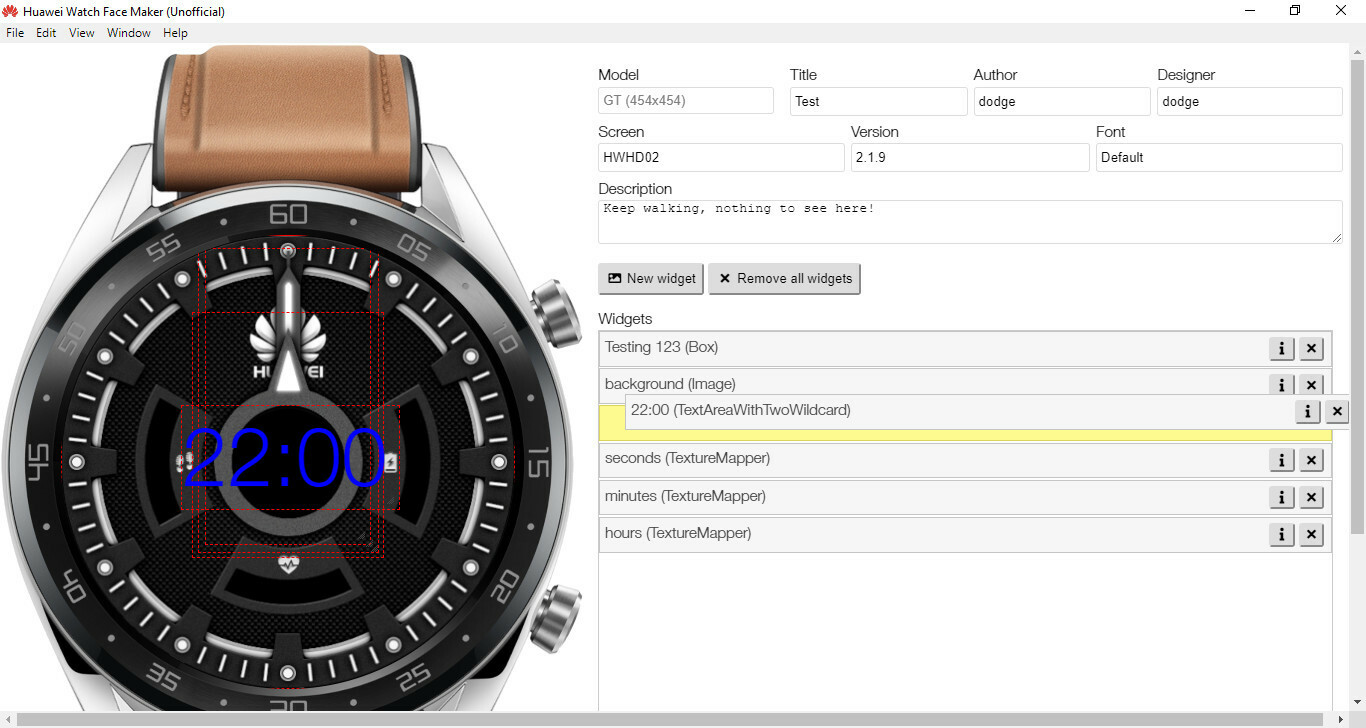Click the horizontal scrollbar at bottom
The height and width of the screenshot is (728, 1366).
pos(670,720)
